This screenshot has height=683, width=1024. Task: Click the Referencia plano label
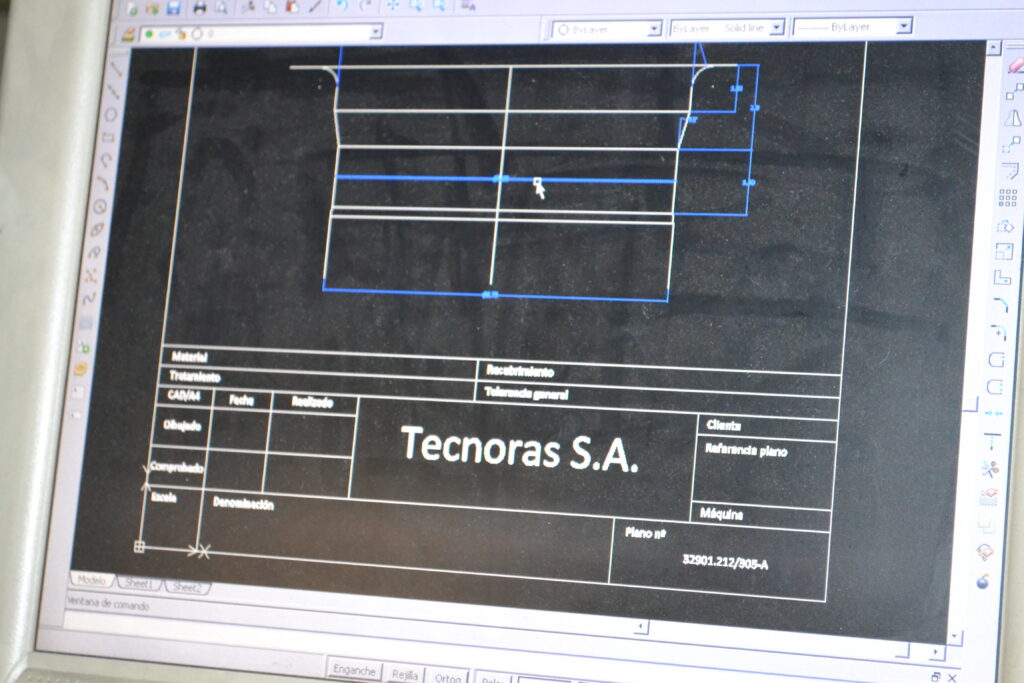pyautogui.click(x=746, y=450)
